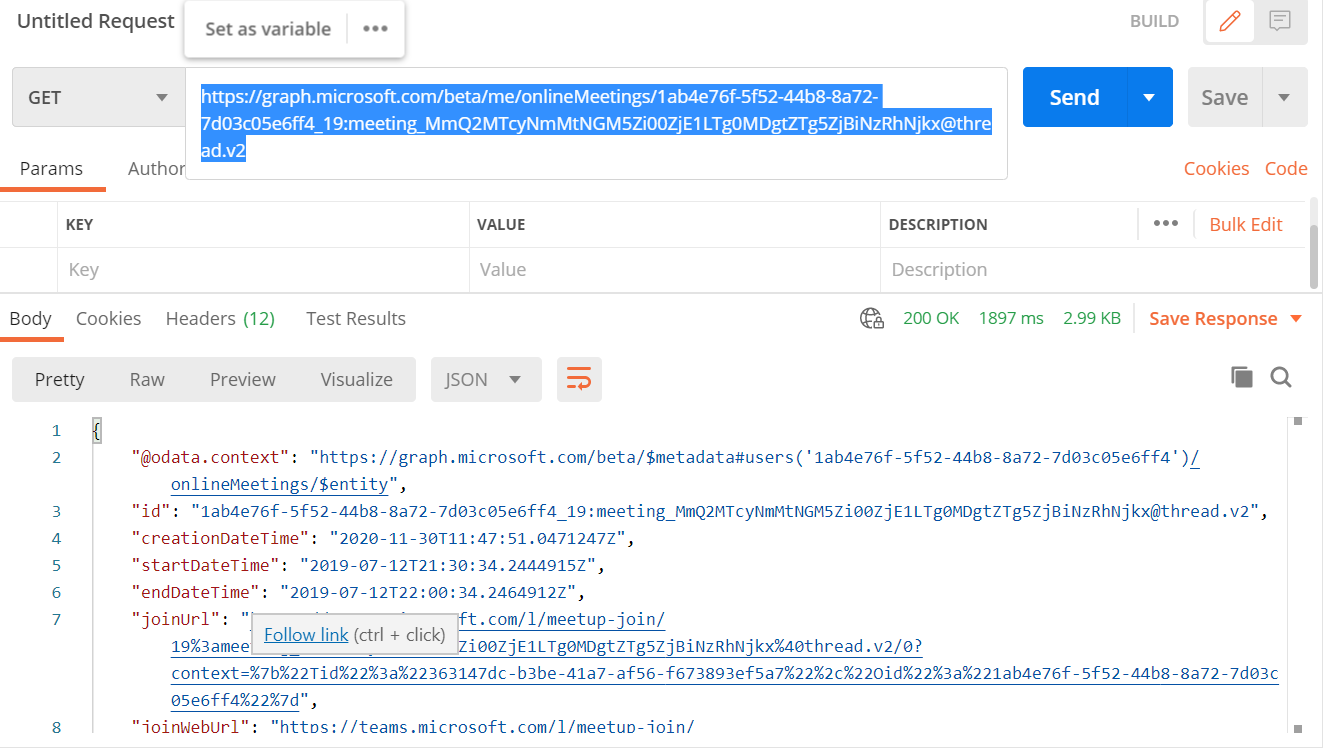The width and height of the screenshot is (1323, 750).
Task: Switch to the Params tab
Action: click(52, 168)
